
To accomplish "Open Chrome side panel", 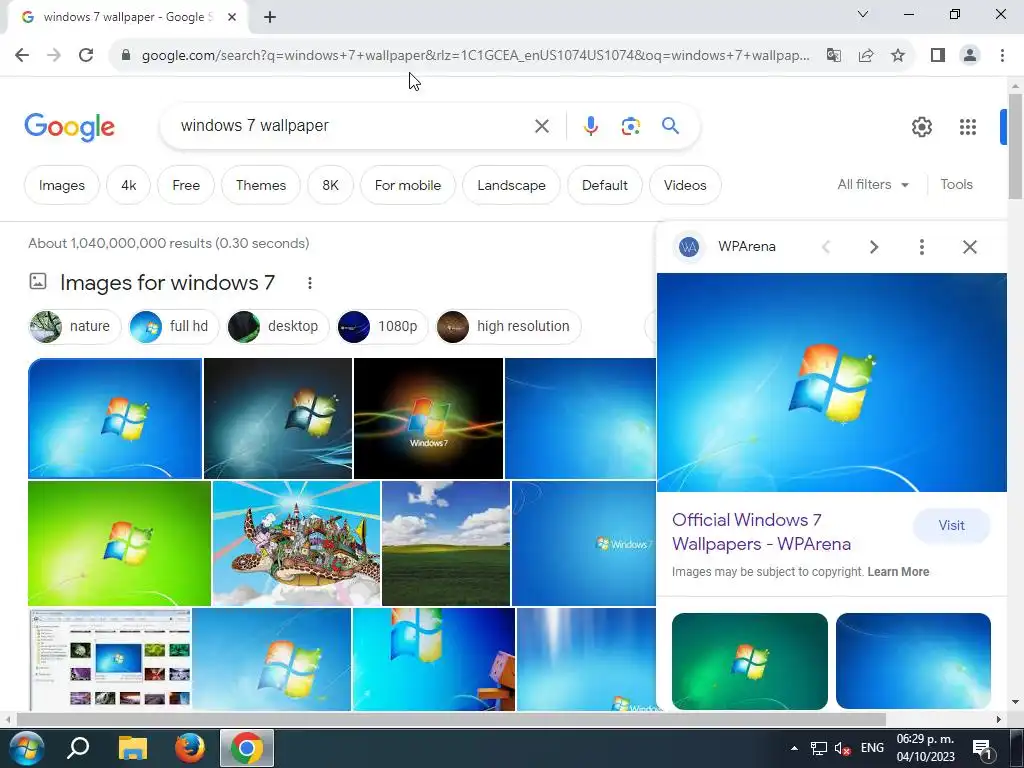I will 938,56.
